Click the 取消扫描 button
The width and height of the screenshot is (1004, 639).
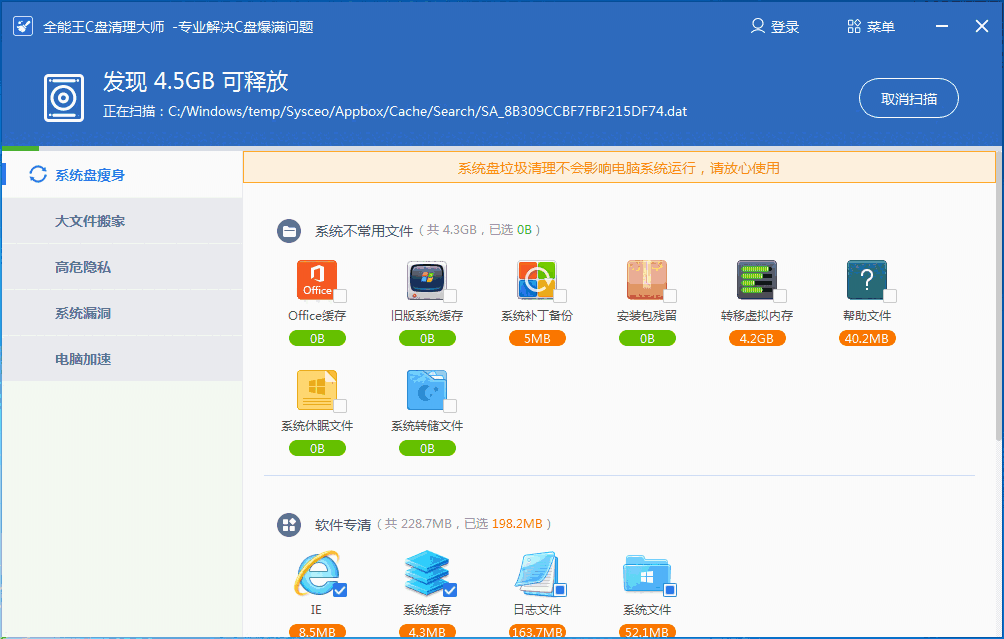pos(908,98)
